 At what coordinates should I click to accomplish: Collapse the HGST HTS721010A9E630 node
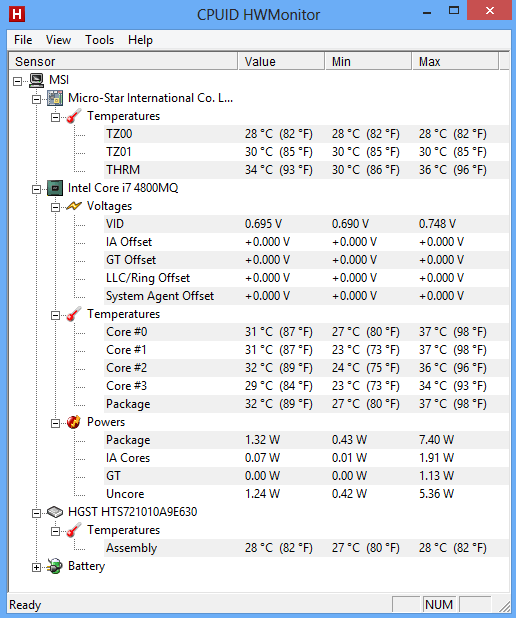[x=36, y=513]
